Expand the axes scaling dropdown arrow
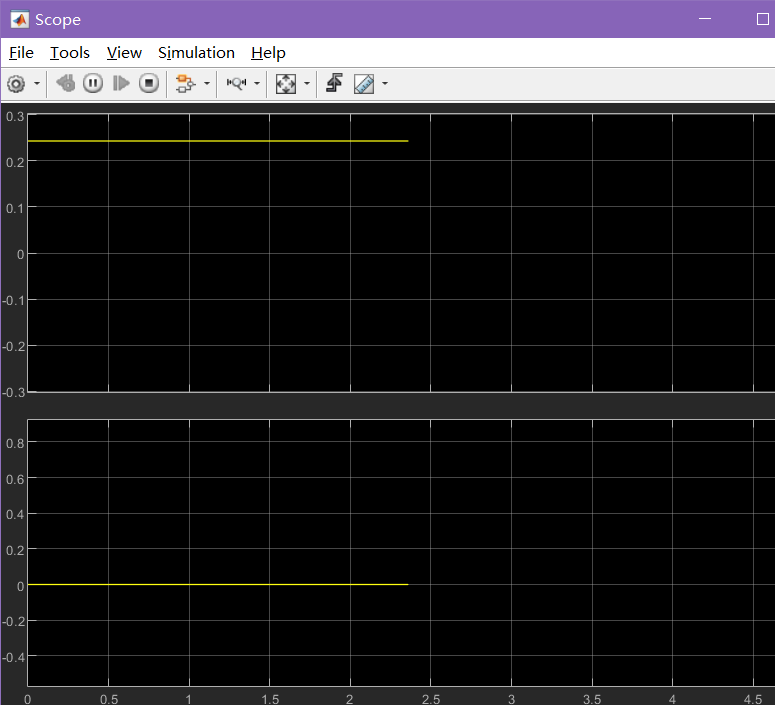 click(x=306, y=84)
